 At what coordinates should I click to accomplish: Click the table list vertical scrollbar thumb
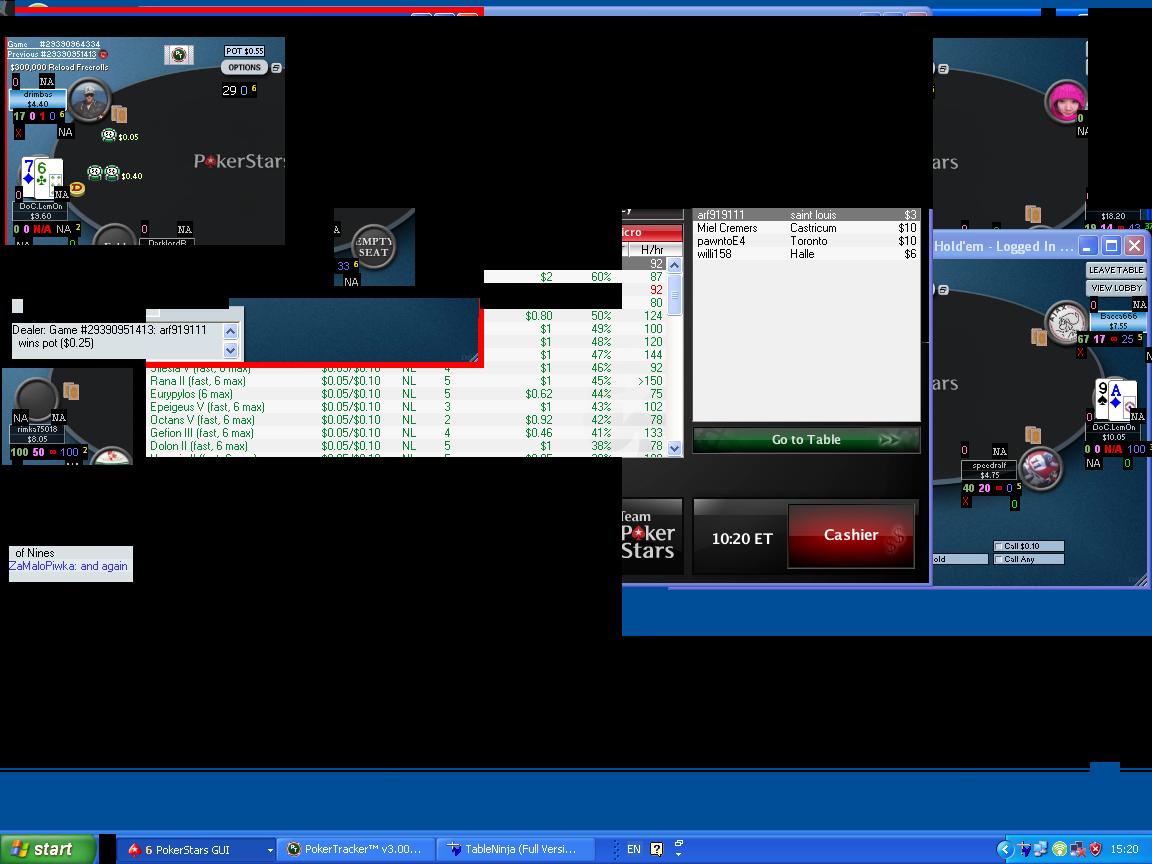click(674, 294)
